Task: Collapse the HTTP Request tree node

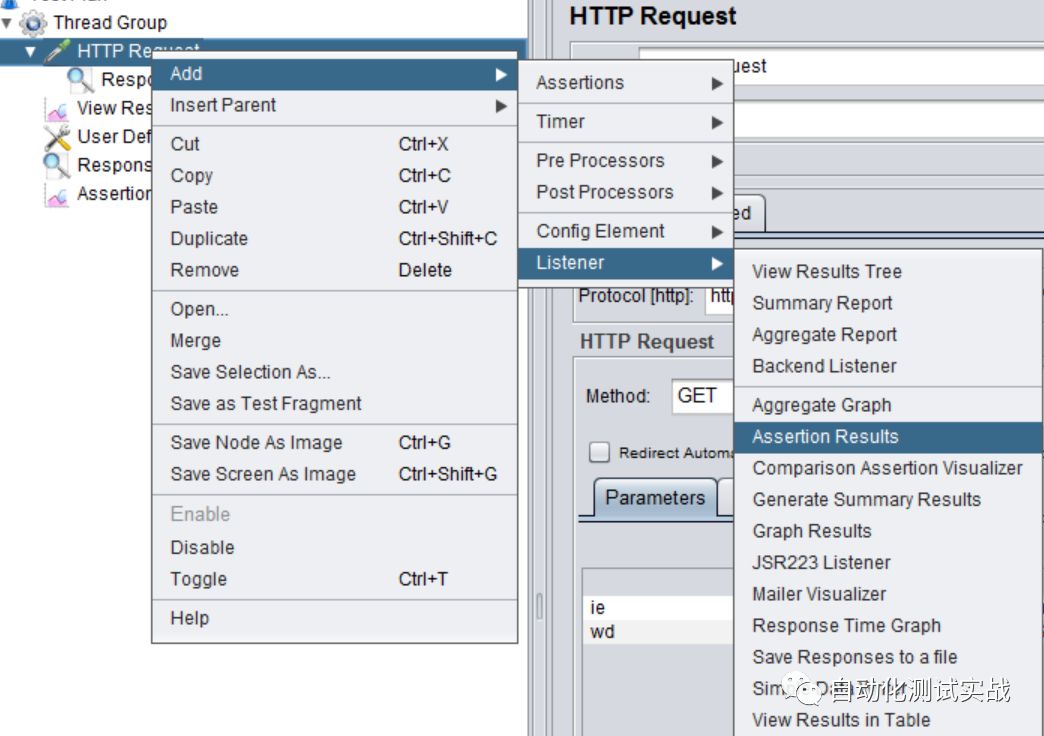Action: tap(30, 51)
